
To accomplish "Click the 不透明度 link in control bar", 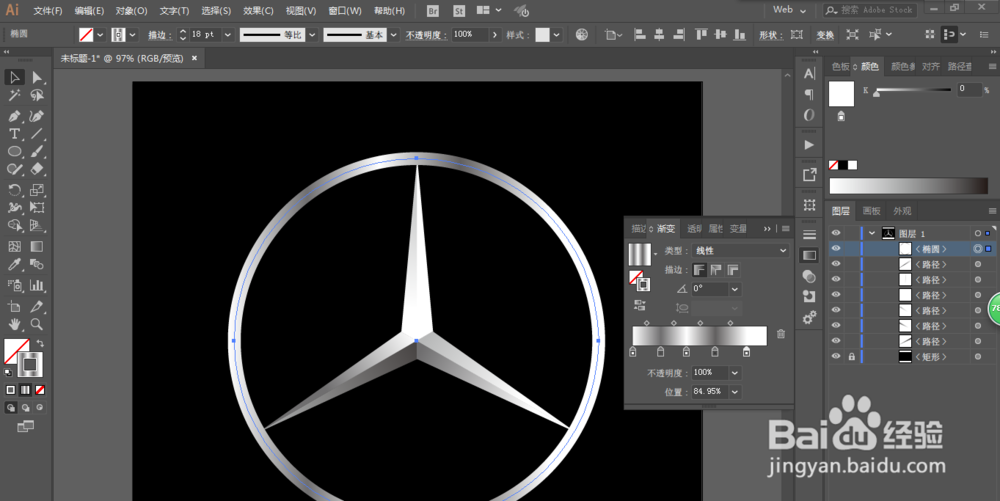I will [x=426, y=35].
